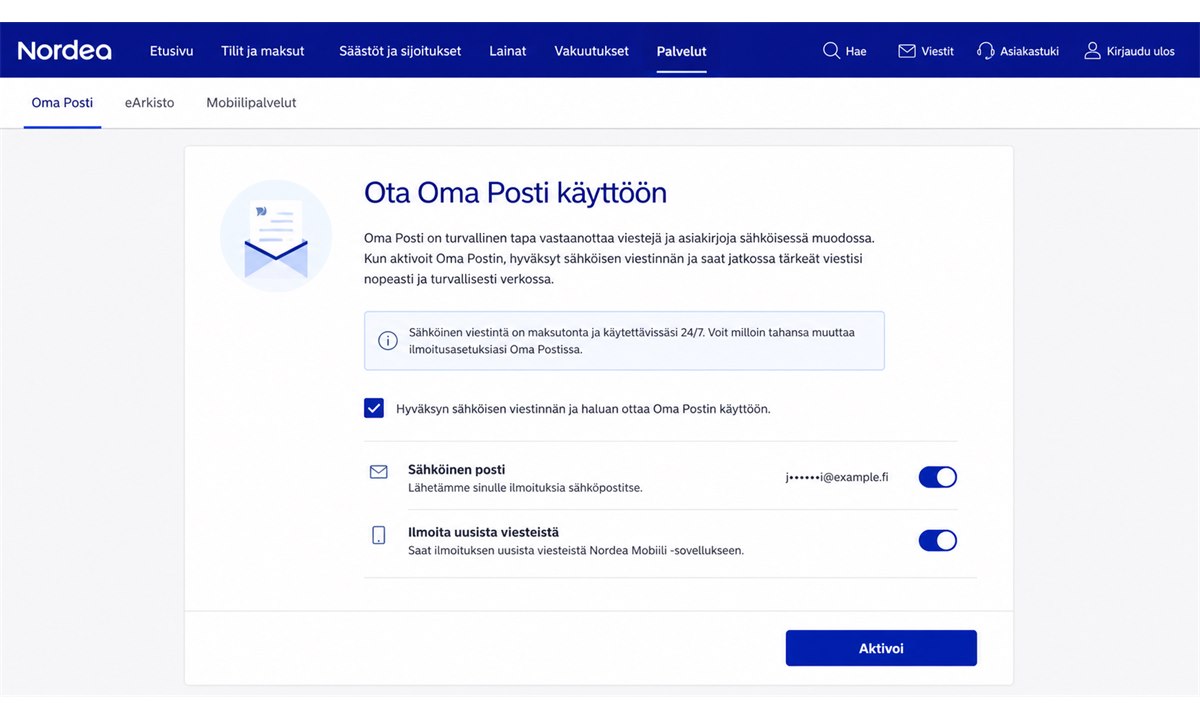Click the Nordea Mobiili notification description text

[576, 551]
